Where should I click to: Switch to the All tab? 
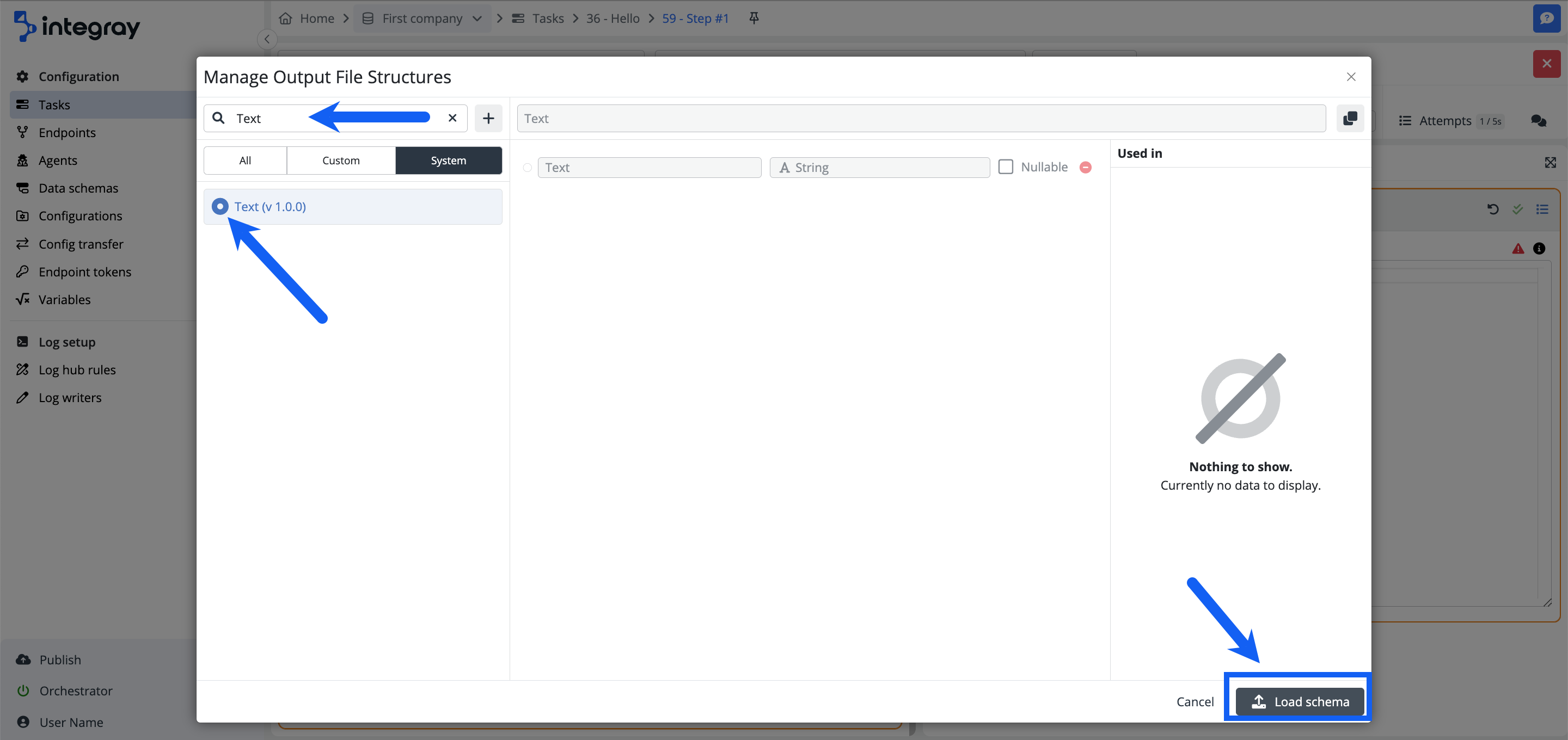244,160
